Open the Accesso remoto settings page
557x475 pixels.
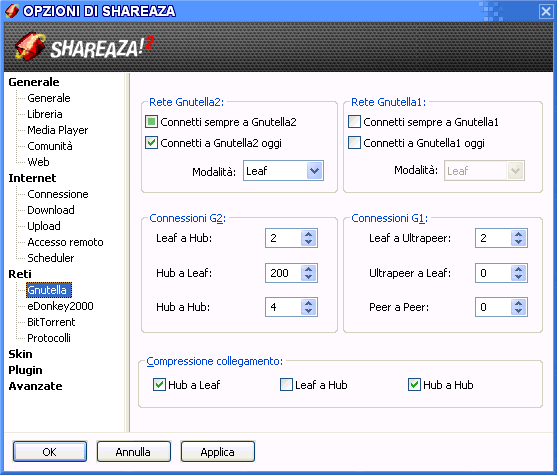65,242
